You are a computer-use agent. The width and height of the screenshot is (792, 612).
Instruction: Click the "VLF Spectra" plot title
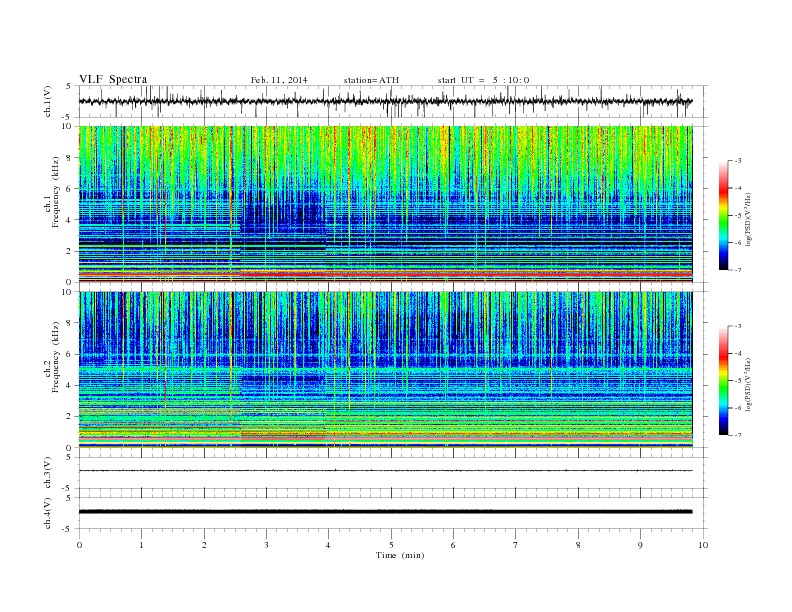coord(113,79)
